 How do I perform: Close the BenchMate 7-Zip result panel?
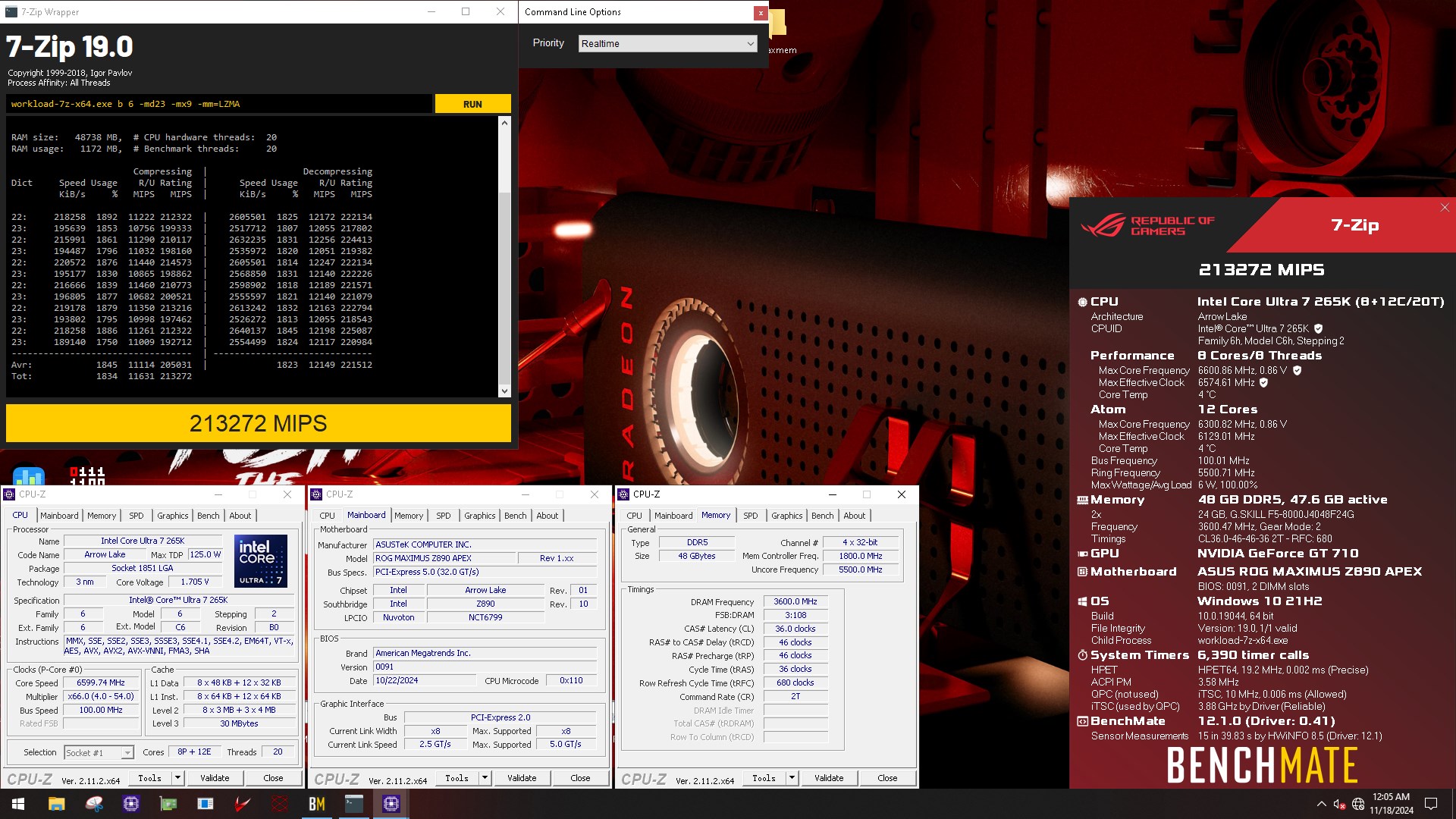point(1444,208)
